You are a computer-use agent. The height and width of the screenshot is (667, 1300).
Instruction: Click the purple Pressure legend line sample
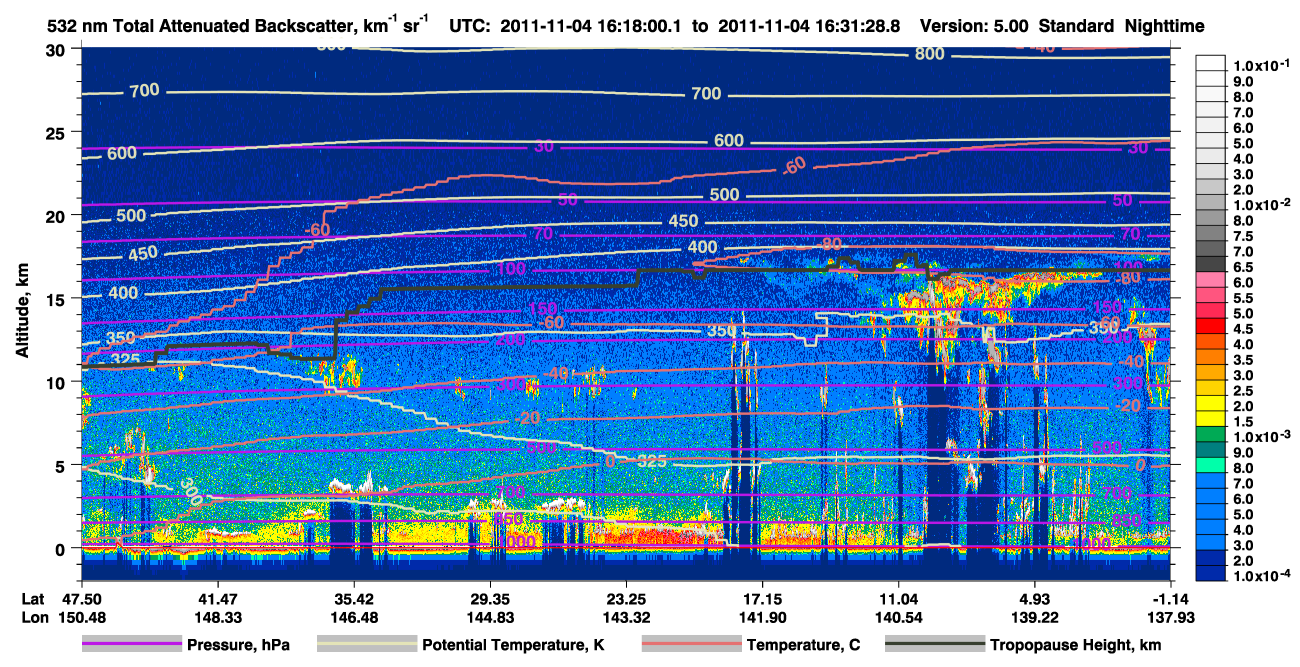131,645
